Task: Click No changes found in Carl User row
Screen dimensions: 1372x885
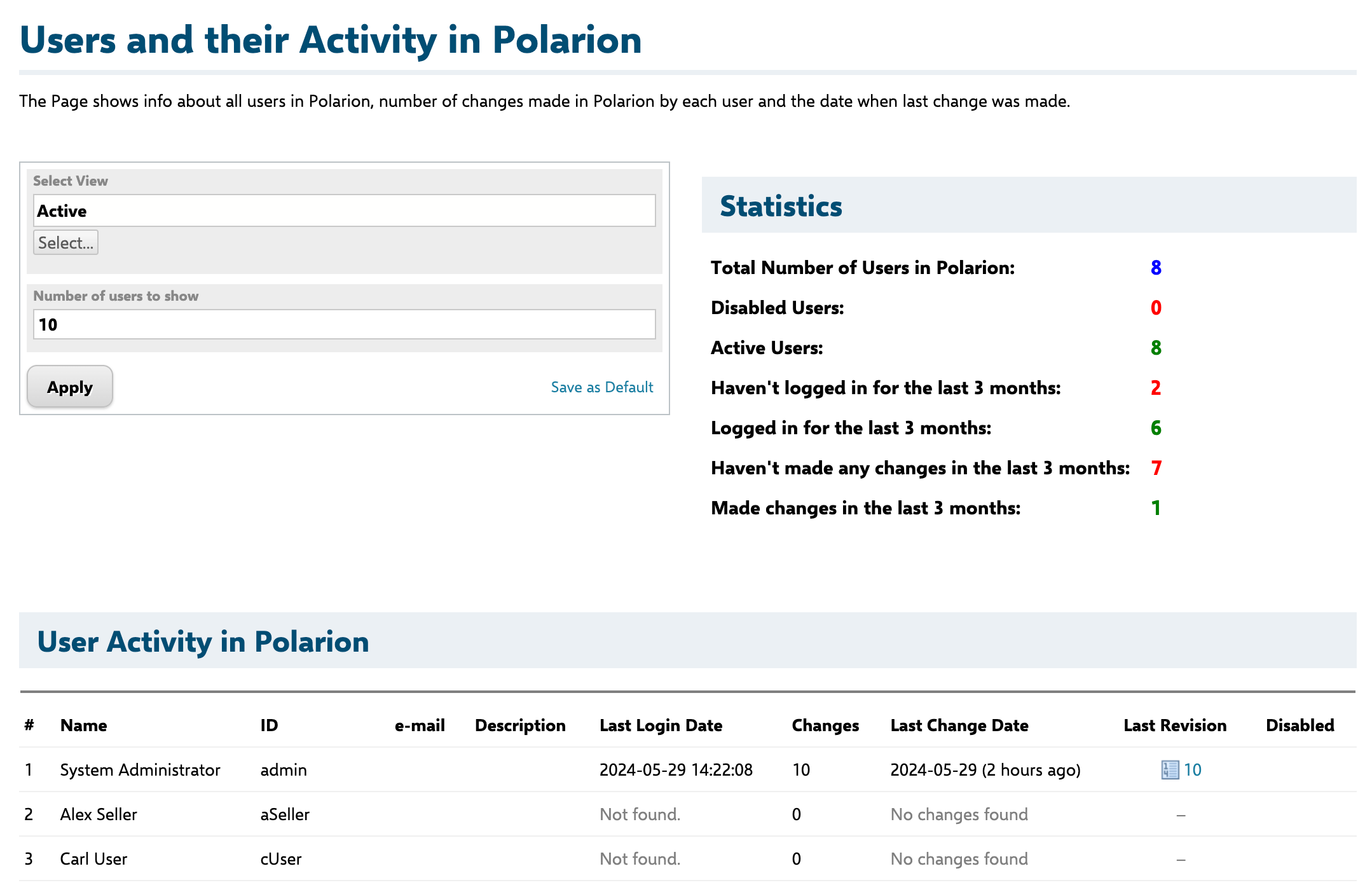Action: [x=959, y=859]
